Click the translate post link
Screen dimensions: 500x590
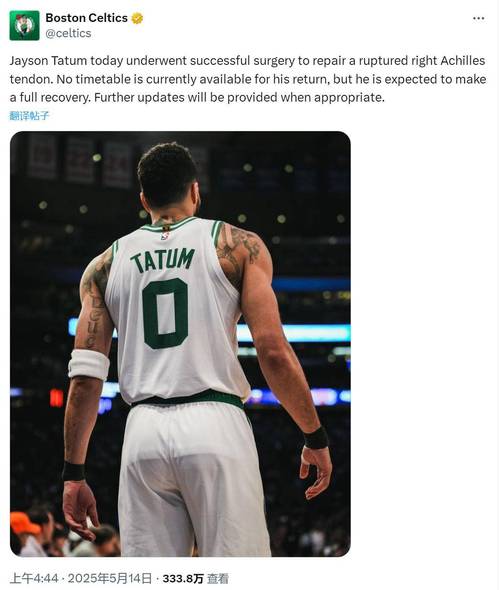click(29, 116)
